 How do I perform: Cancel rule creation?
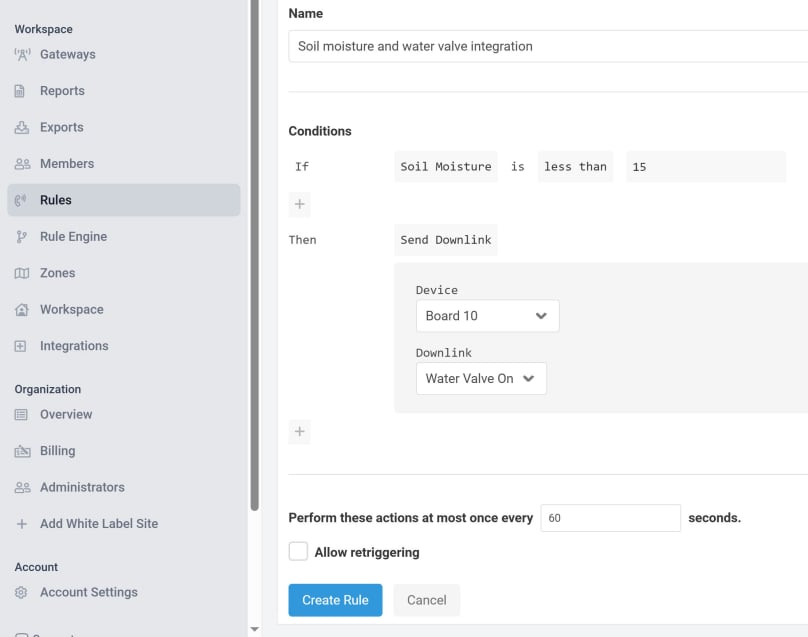click(x=427, y=600)
